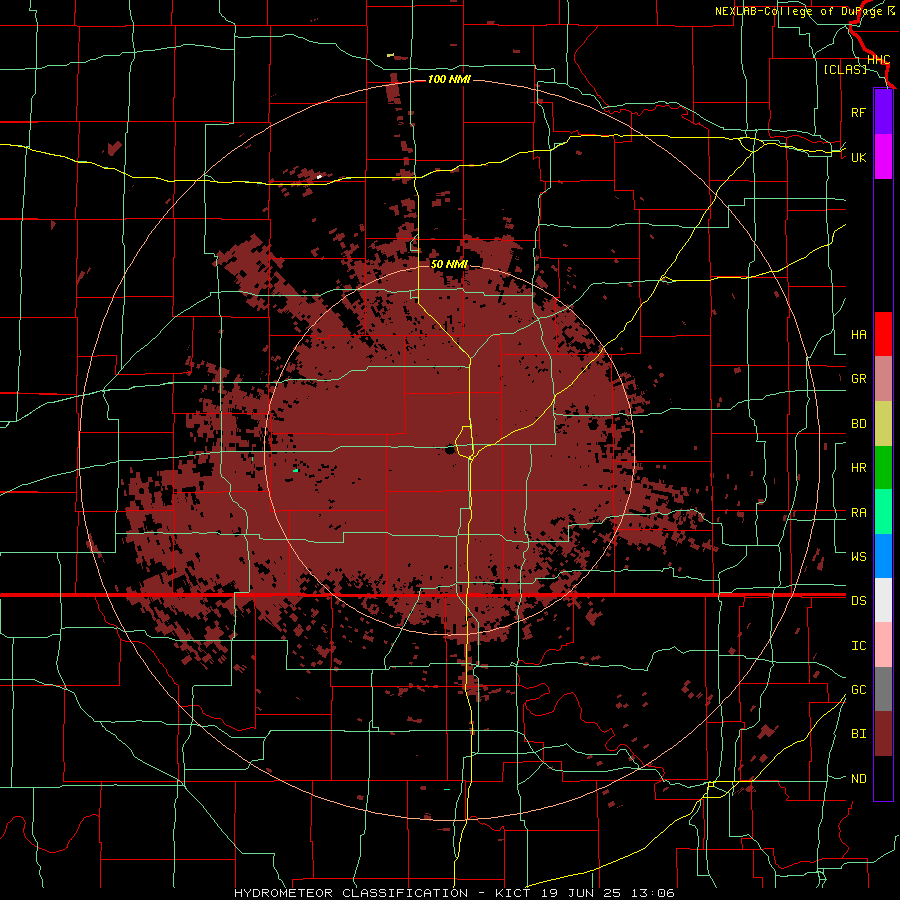Screen dimensions: 900x900
Task: Click the RA light green legend swatch
Action: (883, 512)
